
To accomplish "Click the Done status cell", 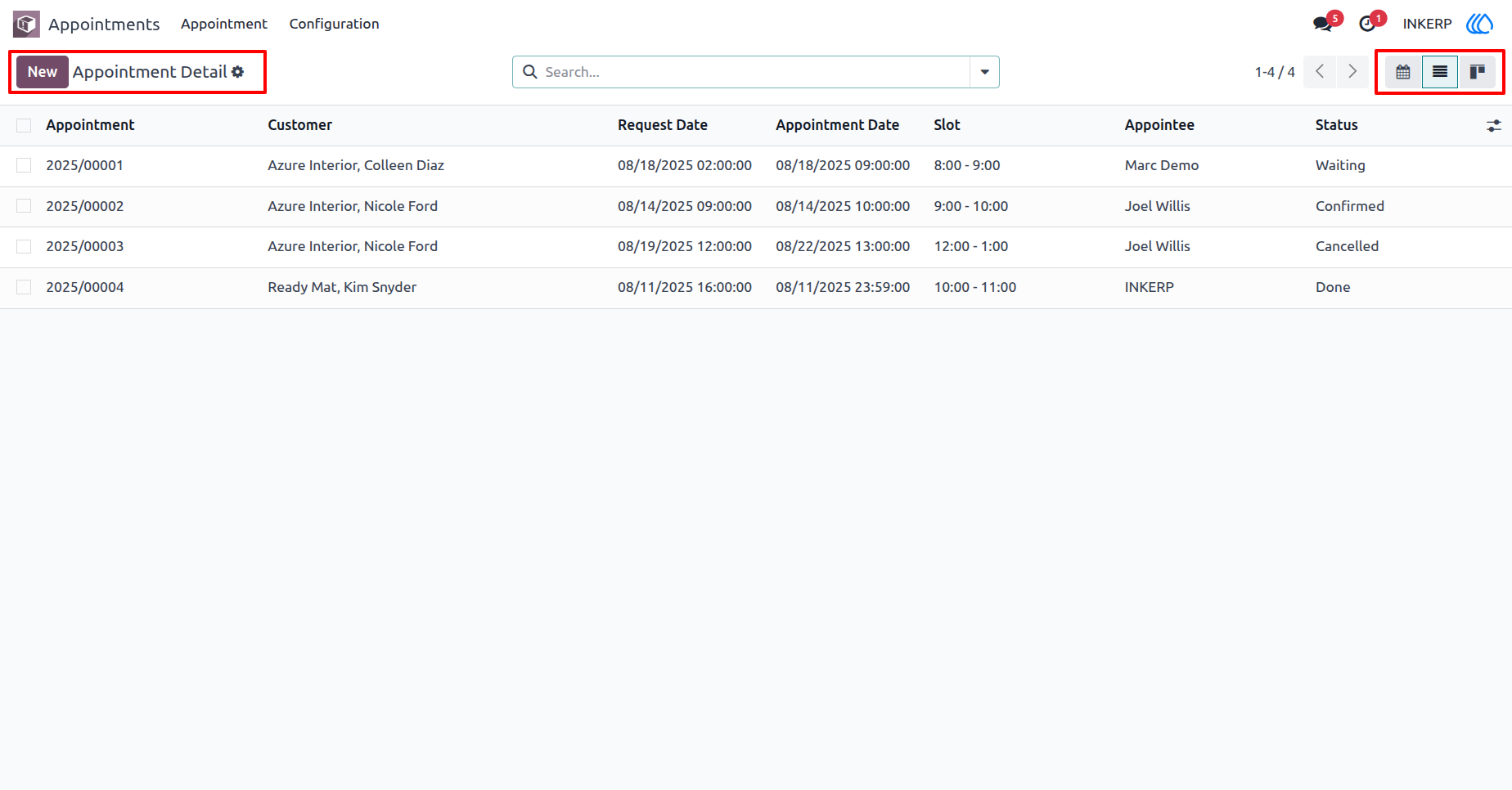I will [1333, 287].
